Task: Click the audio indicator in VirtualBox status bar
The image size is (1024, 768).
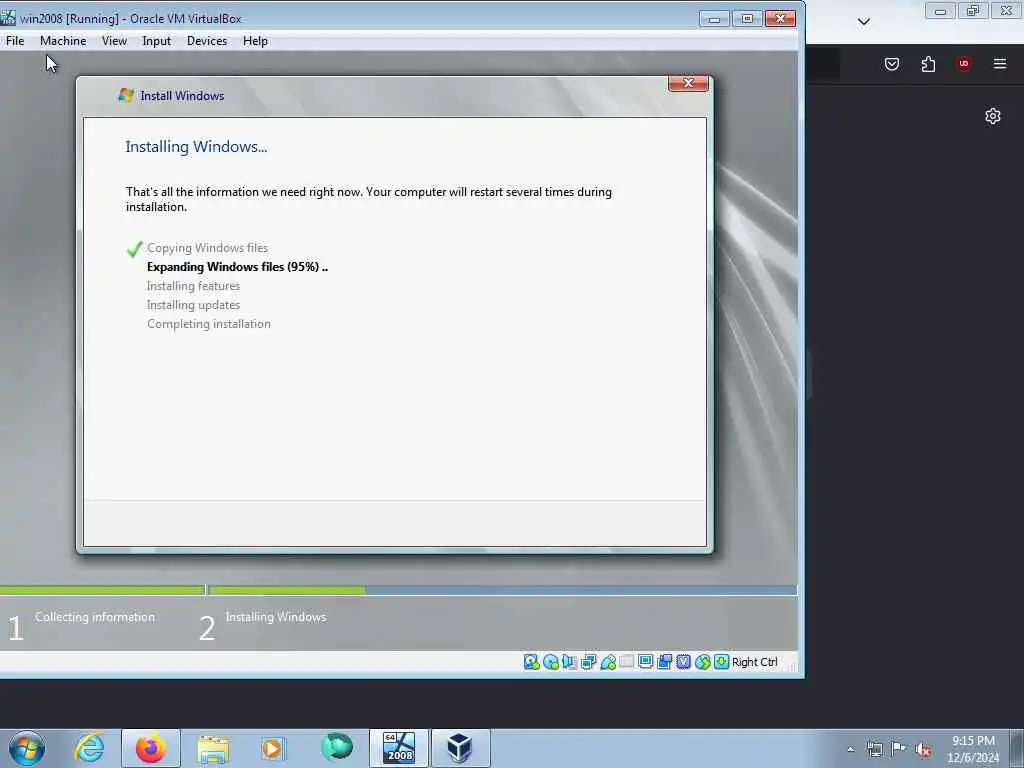Action: click(569, 662)
